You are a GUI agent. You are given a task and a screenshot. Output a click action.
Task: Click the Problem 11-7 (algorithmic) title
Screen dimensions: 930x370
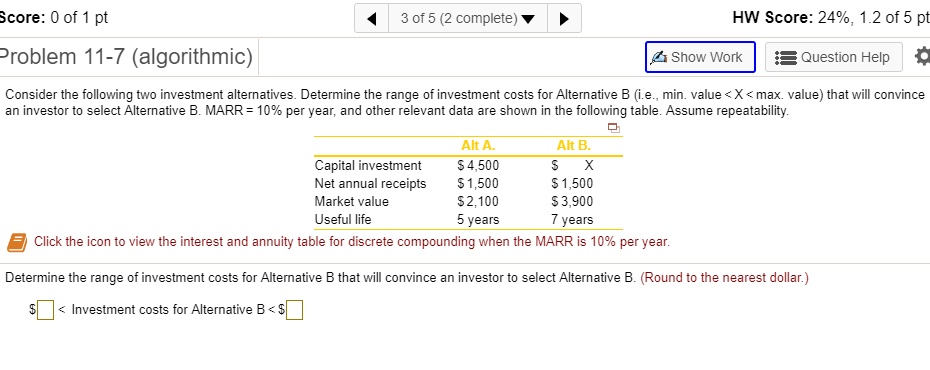[x=126, y=57]
